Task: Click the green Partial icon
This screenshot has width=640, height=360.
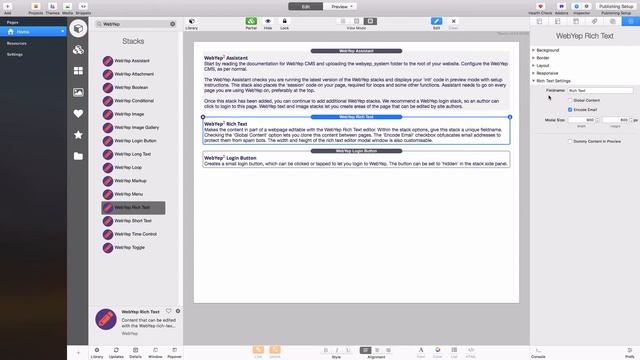Action: [x=251, y=21]
